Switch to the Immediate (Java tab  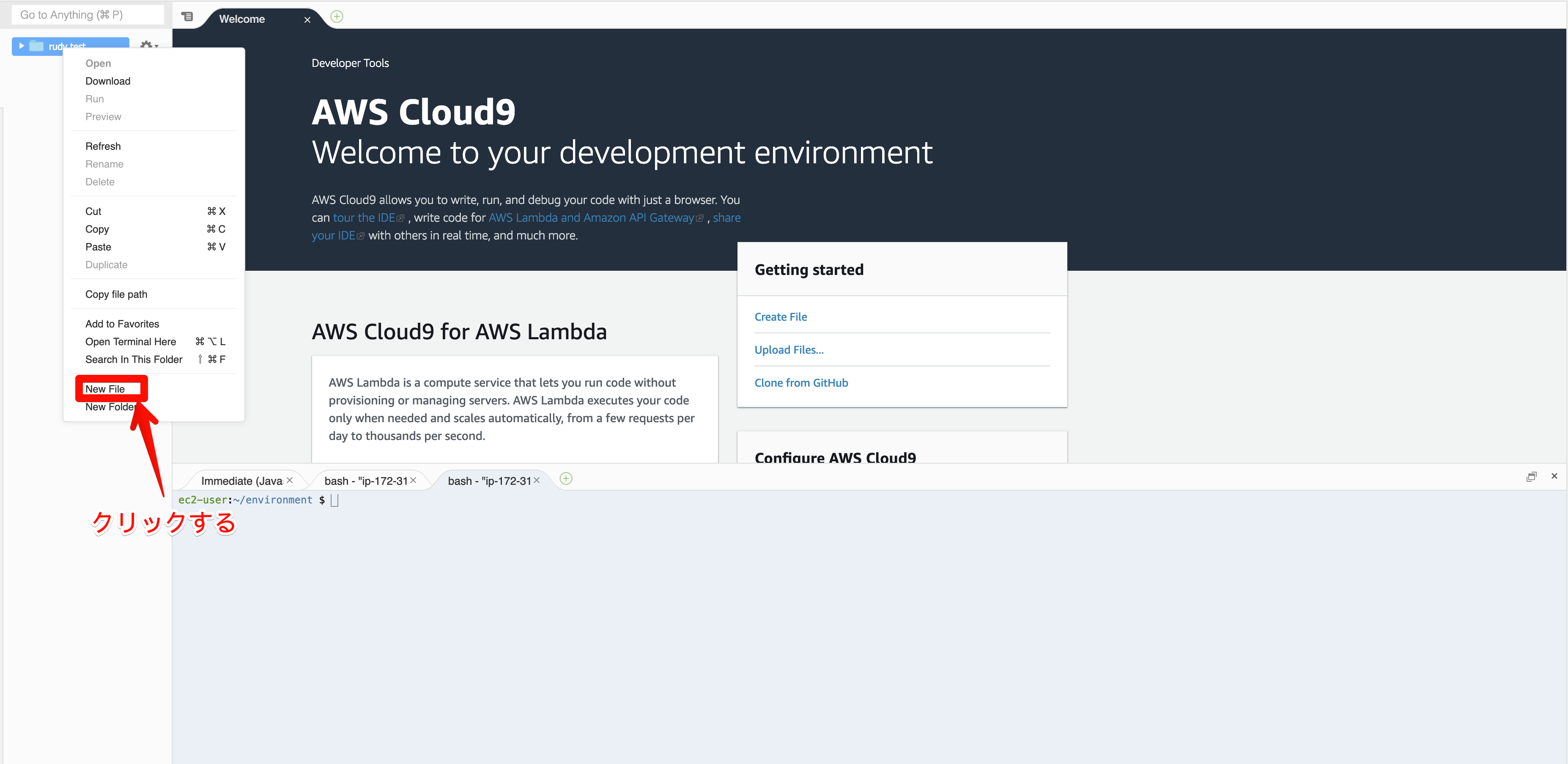(x=241, y=481)
